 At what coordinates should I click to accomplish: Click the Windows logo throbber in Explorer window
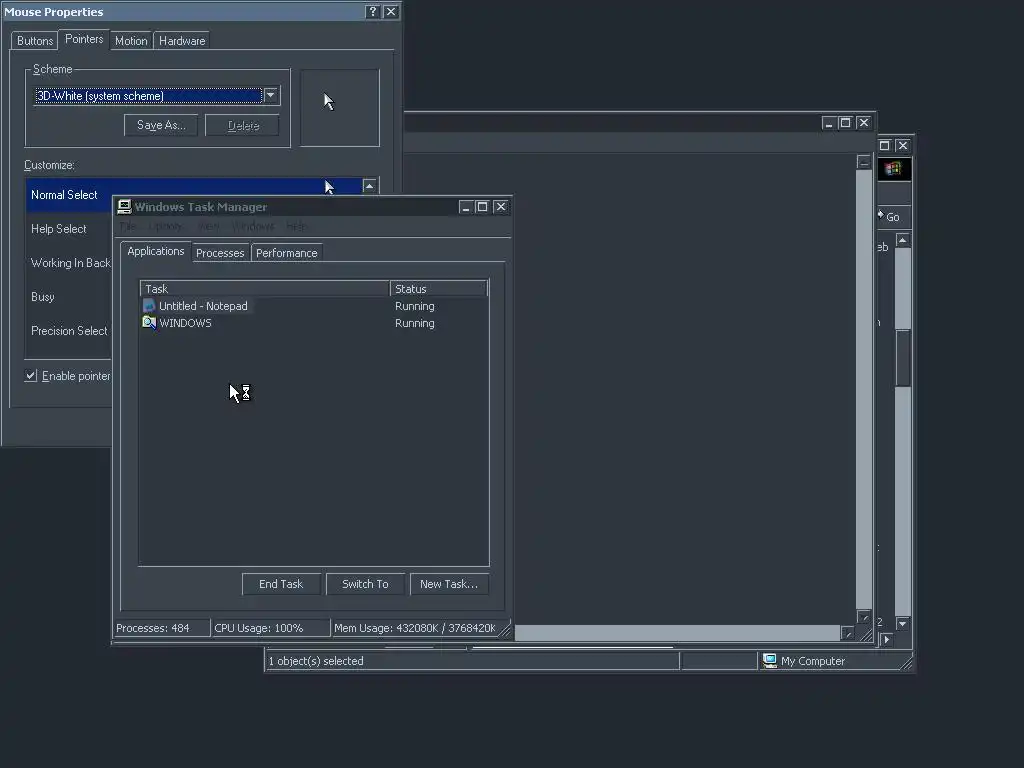[893, 169]
